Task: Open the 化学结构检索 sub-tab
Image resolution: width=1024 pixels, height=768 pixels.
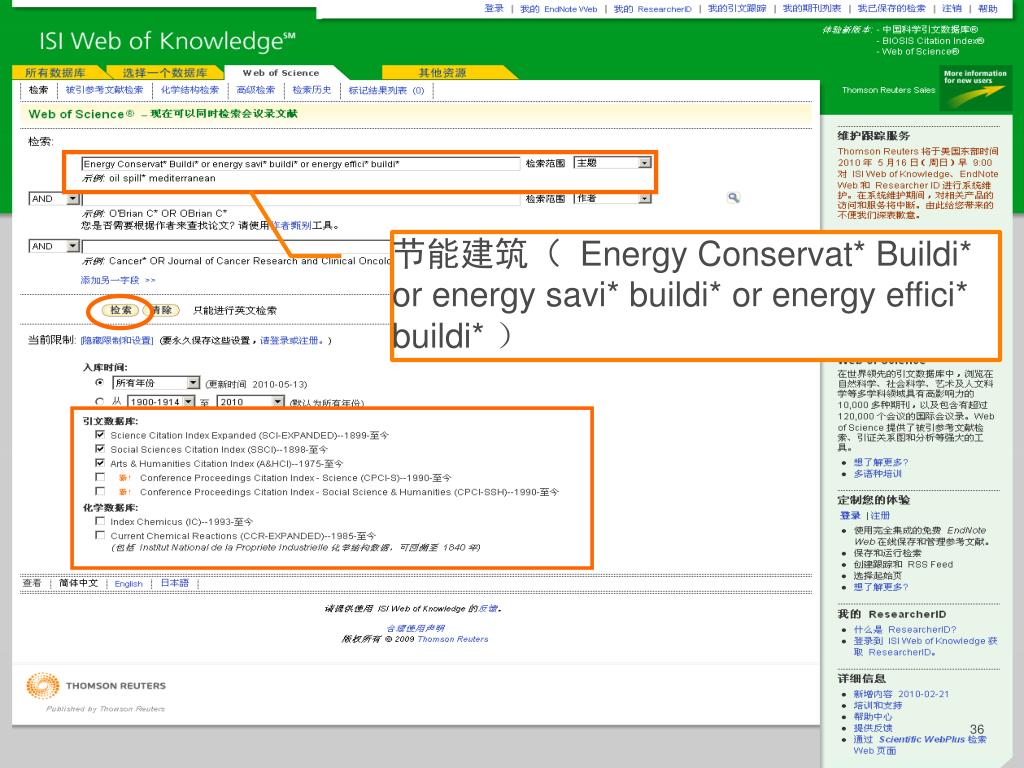Action: (x=190, y=90)
